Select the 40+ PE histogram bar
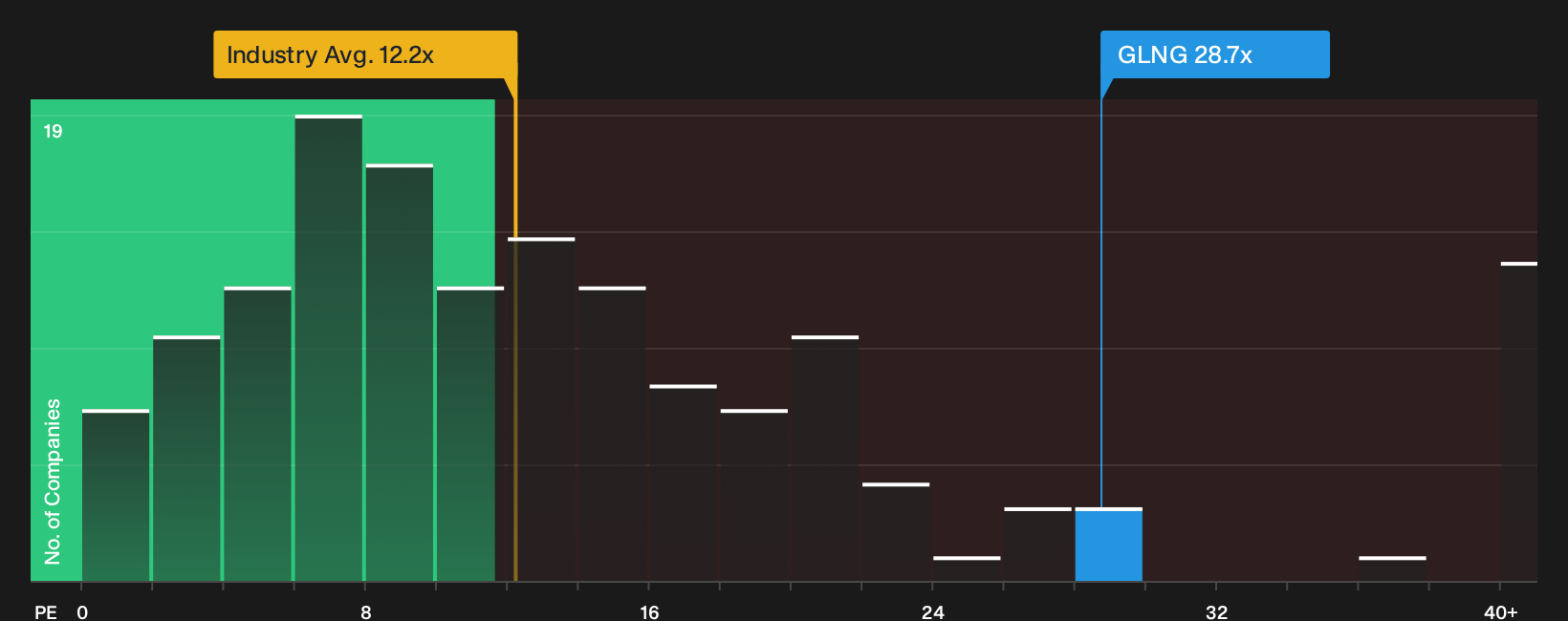Image resolution: width=1568 pixels, height=621 pixels. [x=1519, y=422]
